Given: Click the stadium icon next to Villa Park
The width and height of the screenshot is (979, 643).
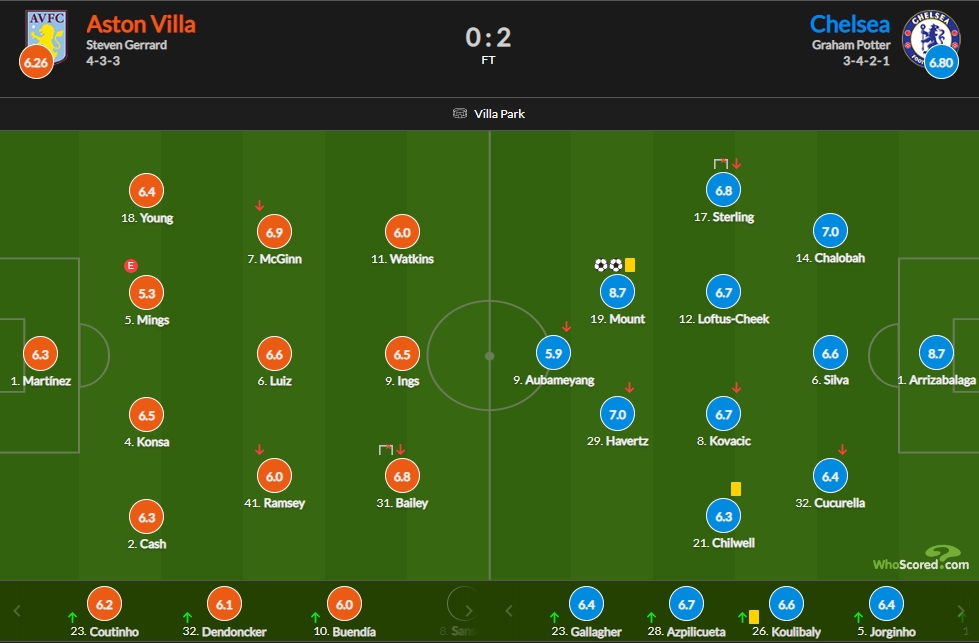Looking at the screenshot, I should pos(460,114).
